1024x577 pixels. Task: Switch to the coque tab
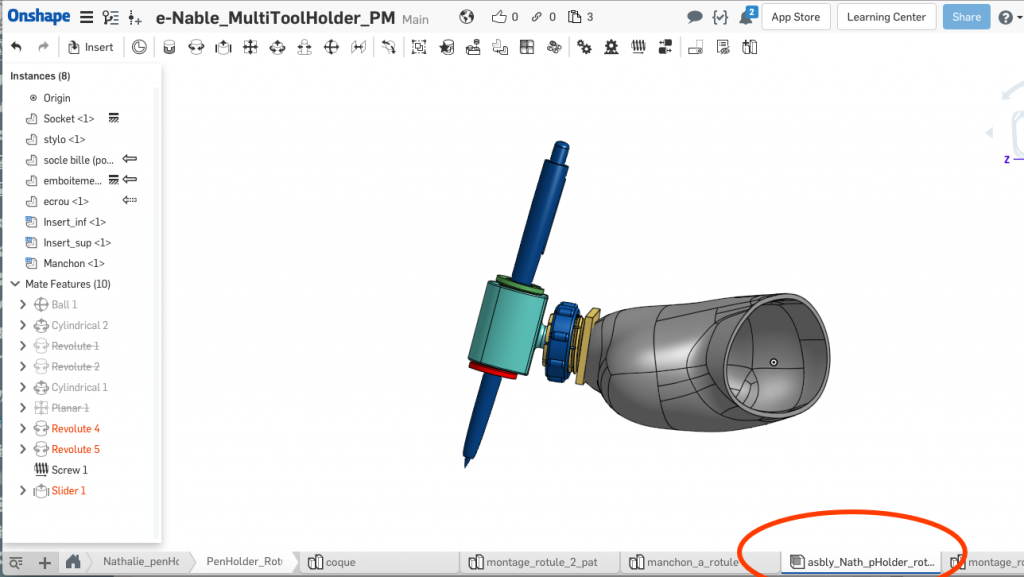point(340,563)
